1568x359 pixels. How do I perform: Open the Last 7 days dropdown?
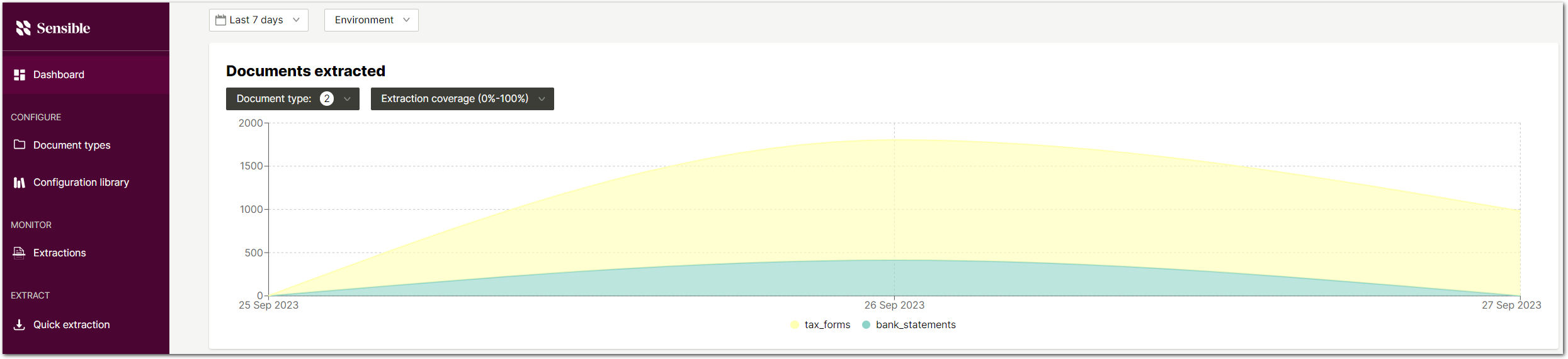point(259,20)
